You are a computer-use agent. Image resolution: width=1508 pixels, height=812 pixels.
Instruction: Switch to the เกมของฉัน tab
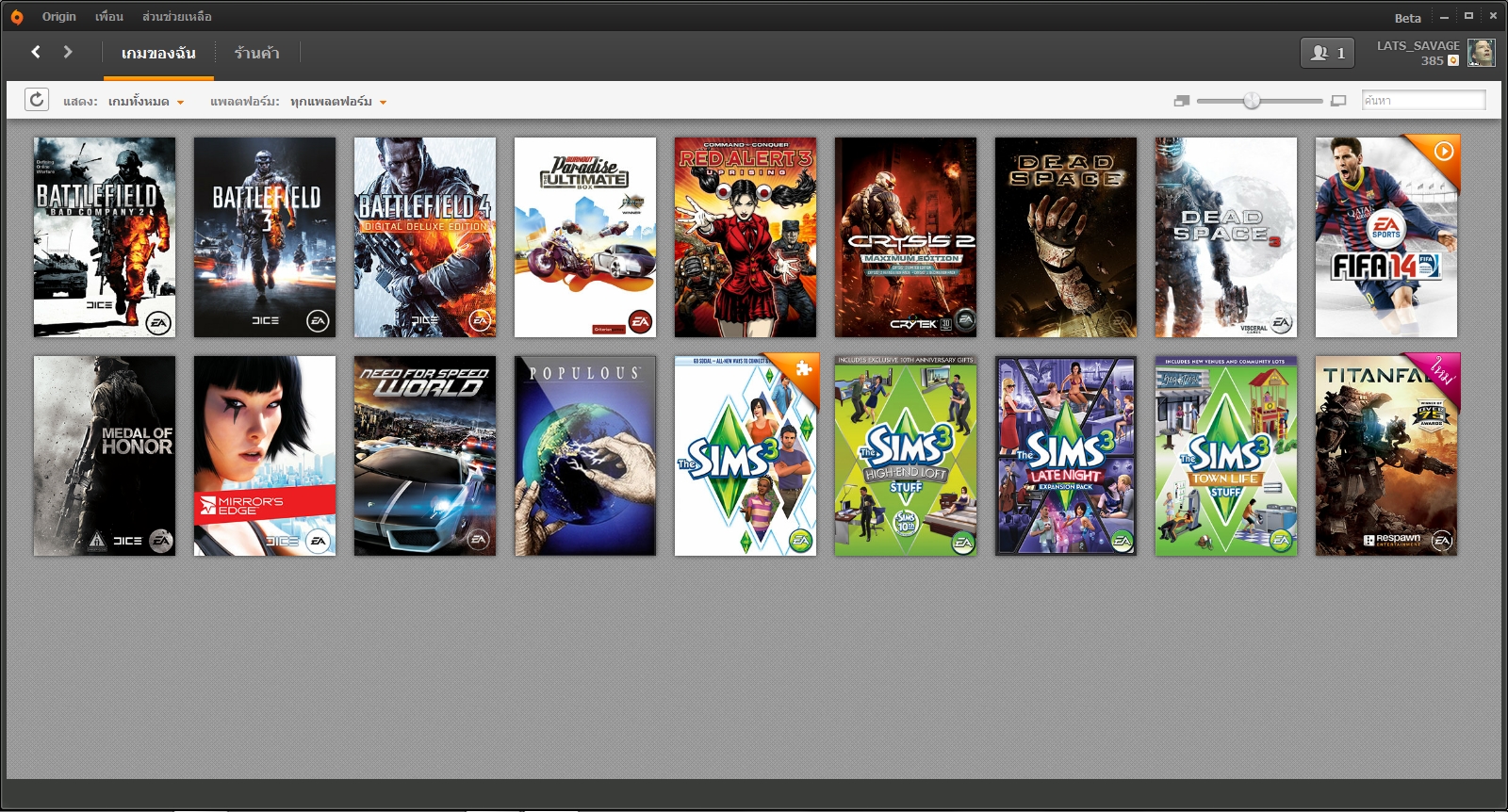(158, 53)
